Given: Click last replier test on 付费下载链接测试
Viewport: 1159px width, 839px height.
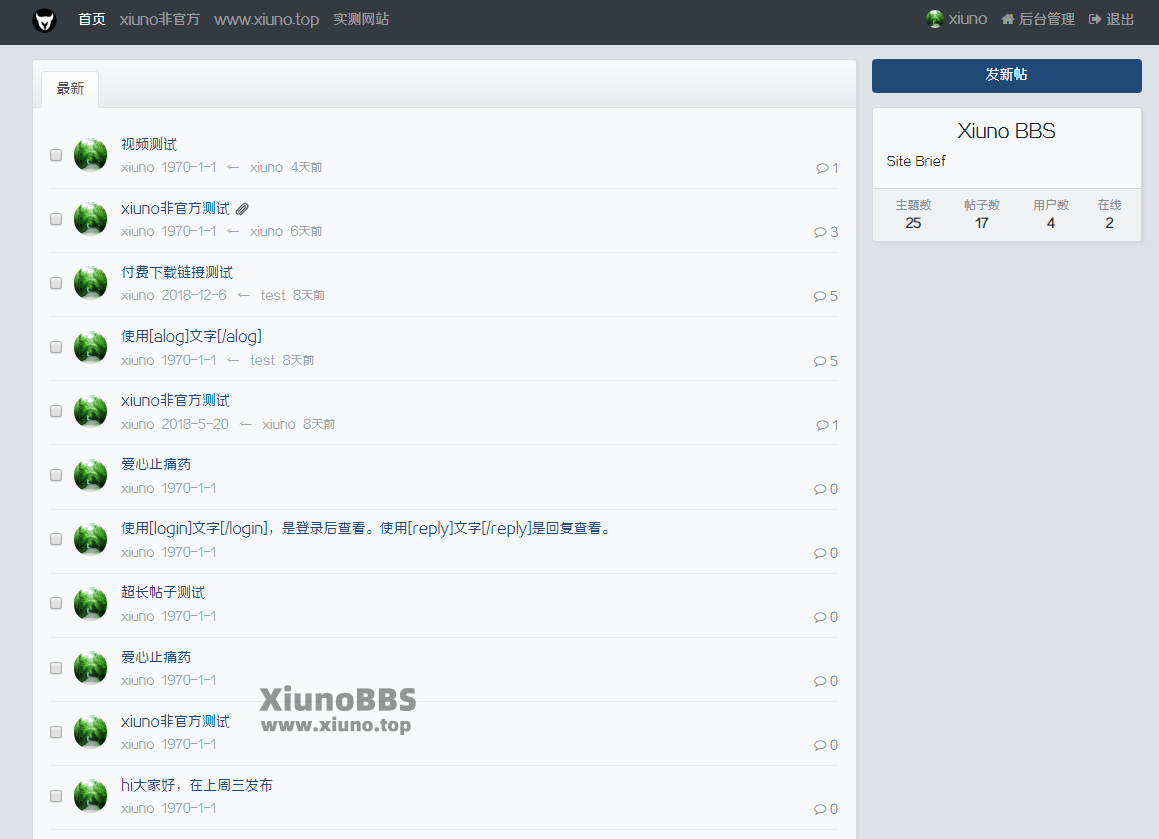Looking at the screenshot, I should tap(273, 296).
